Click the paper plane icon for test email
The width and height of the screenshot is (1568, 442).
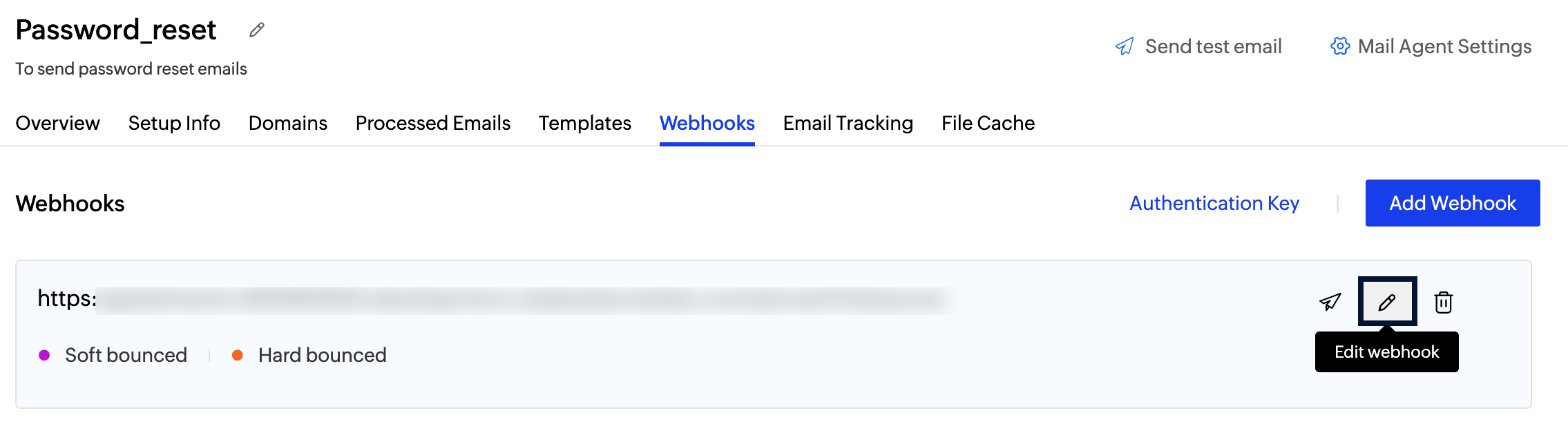(1125, 46)
